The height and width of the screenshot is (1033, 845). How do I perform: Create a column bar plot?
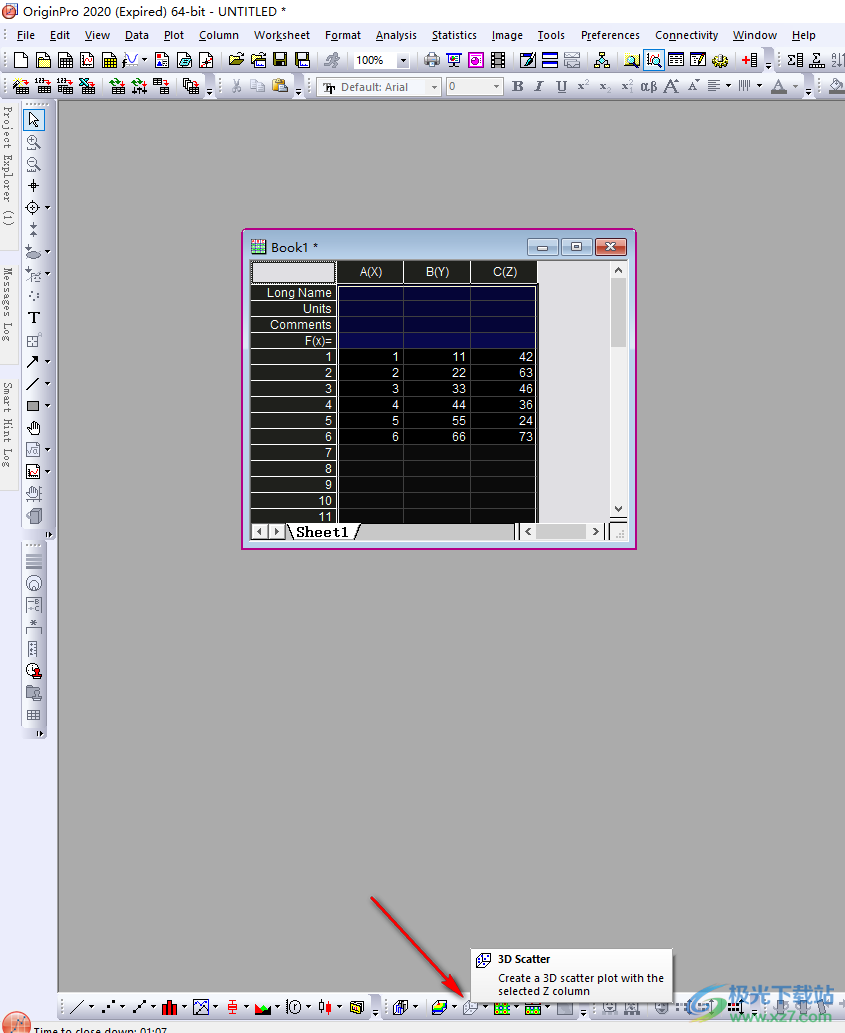coord(170,1007)
